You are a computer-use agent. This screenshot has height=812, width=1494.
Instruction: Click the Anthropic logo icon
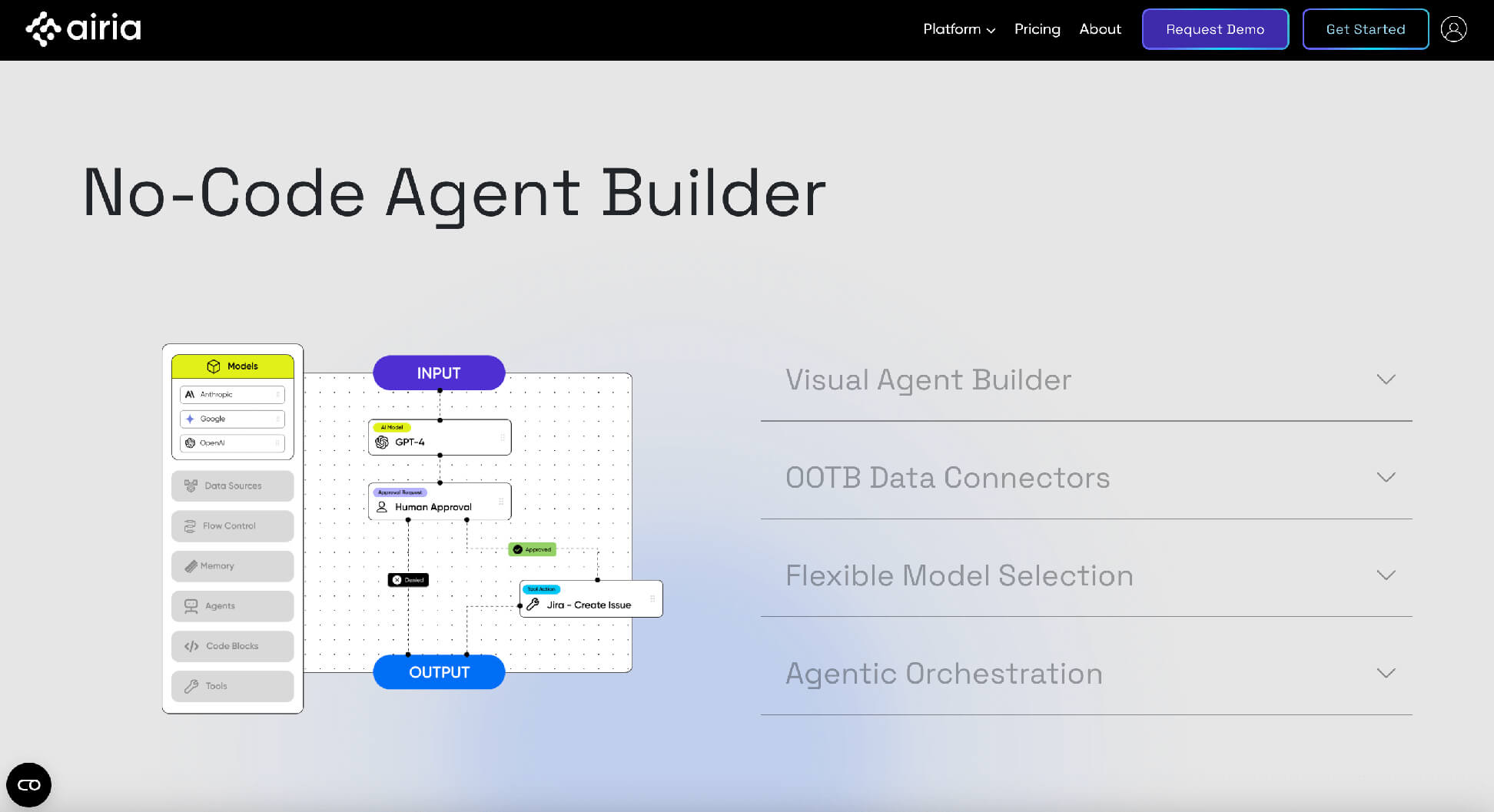pyautogui.click(x=190, y=394)
